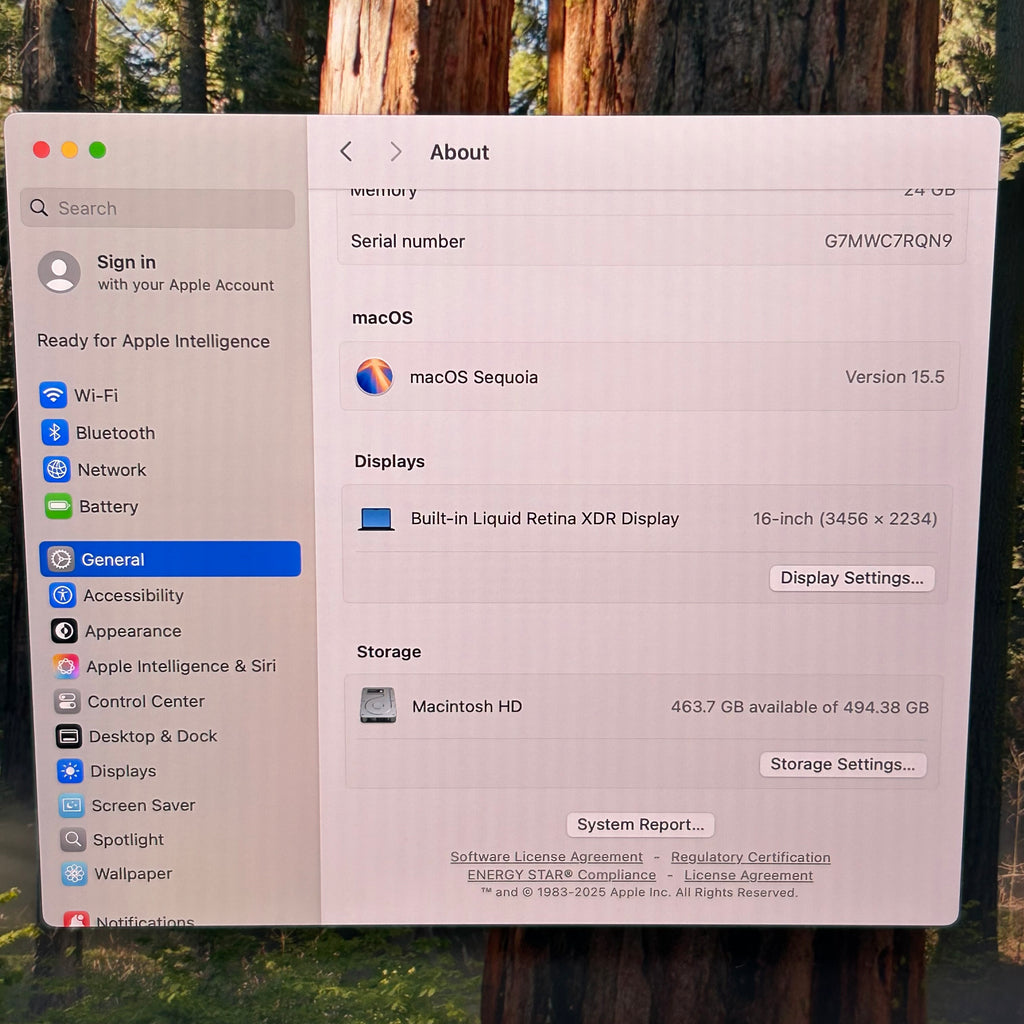The width and height of the screenshot is (1024, 1024).
Task: Click the Screen Saver icon
Action: click(x=71, y=805)
